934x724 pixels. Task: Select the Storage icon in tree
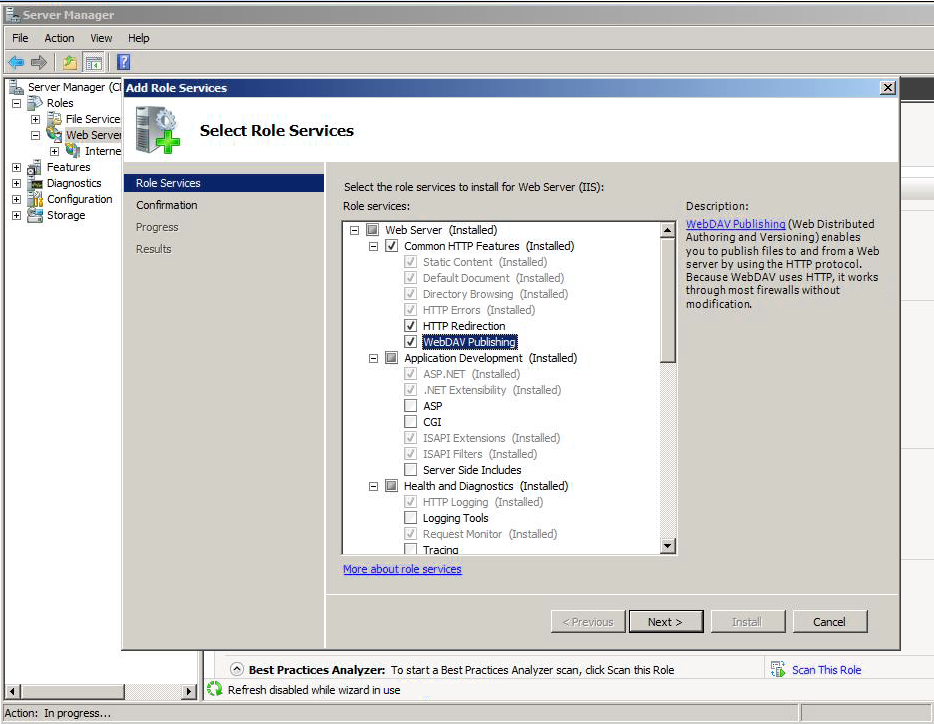pyautogui.click(x=35, y=215)
